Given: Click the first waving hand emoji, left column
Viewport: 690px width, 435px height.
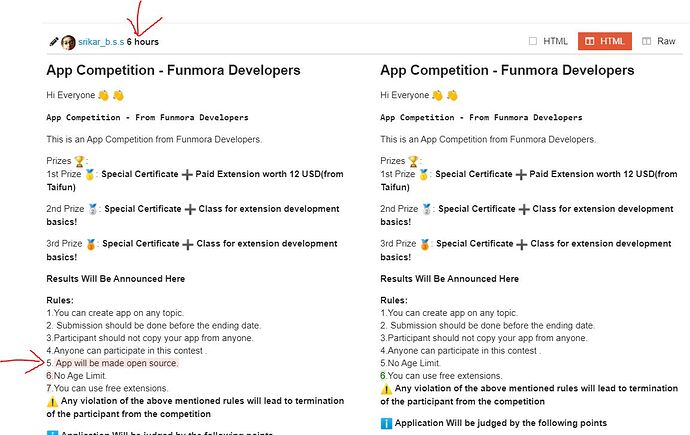Looking at the screenshot, I should [103, 95].
